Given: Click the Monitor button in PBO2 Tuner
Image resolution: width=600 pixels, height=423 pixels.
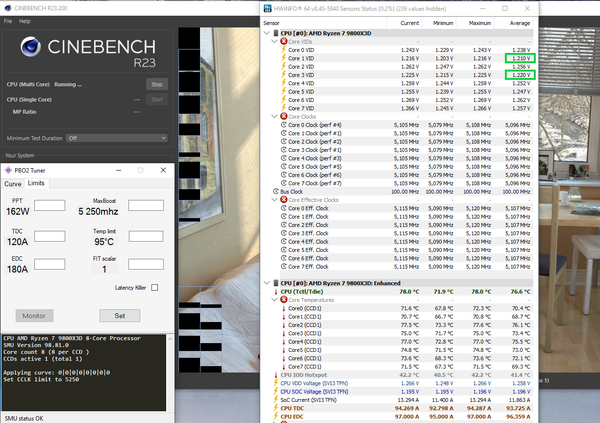Looking at the screenshot, I should coord(34,316).
